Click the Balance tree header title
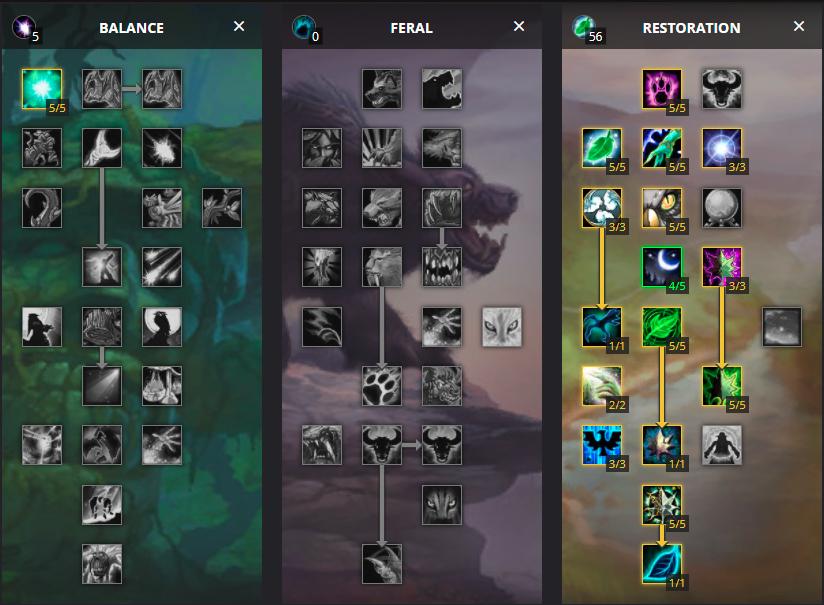Screen dimensions: 824x605 coord(131,28)
